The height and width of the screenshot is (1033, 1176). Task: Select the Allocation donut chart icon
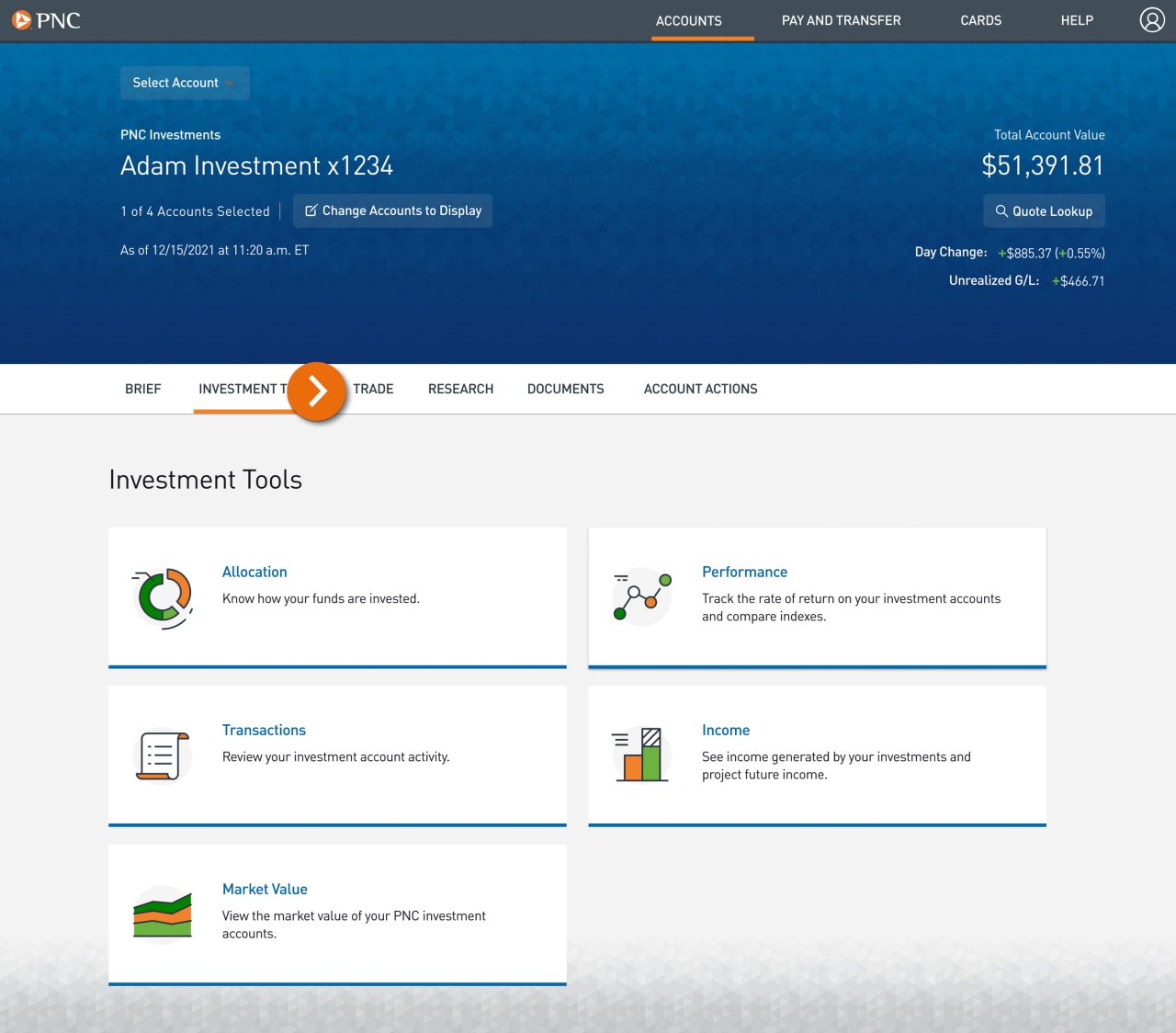point(163,596)
